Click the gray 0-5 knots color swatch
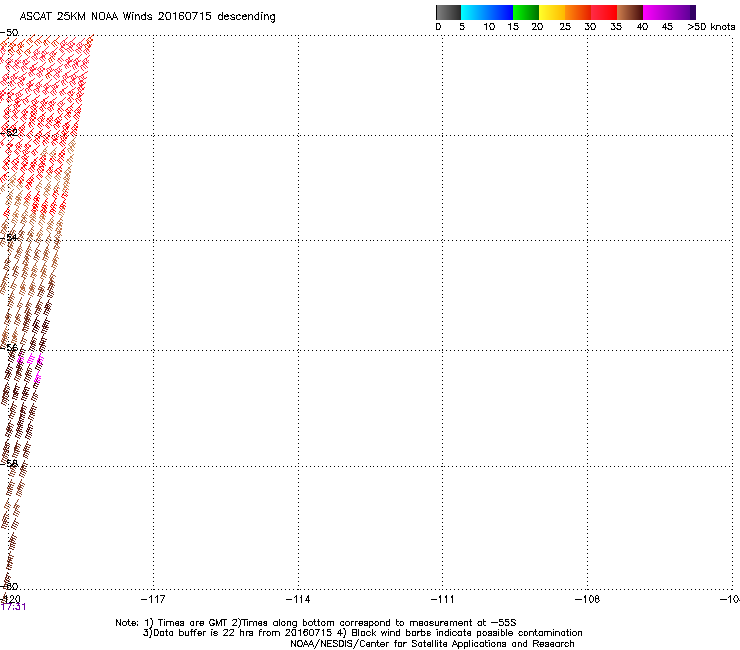 (x=448, y=12)
